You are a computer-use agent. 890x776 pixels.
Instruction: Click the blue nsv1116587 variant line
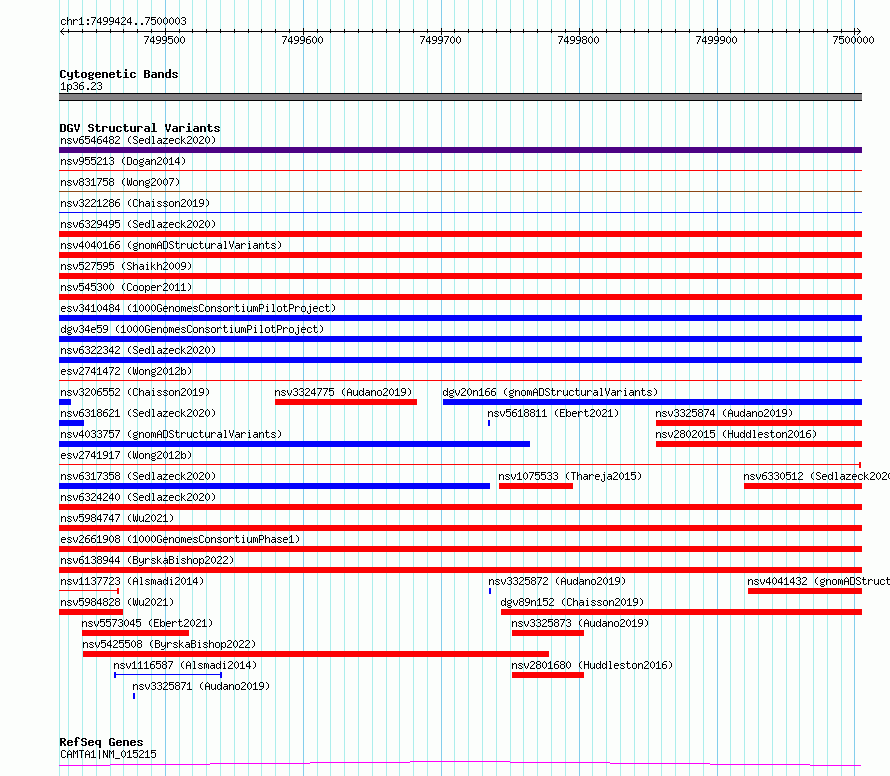pos(167,675)
